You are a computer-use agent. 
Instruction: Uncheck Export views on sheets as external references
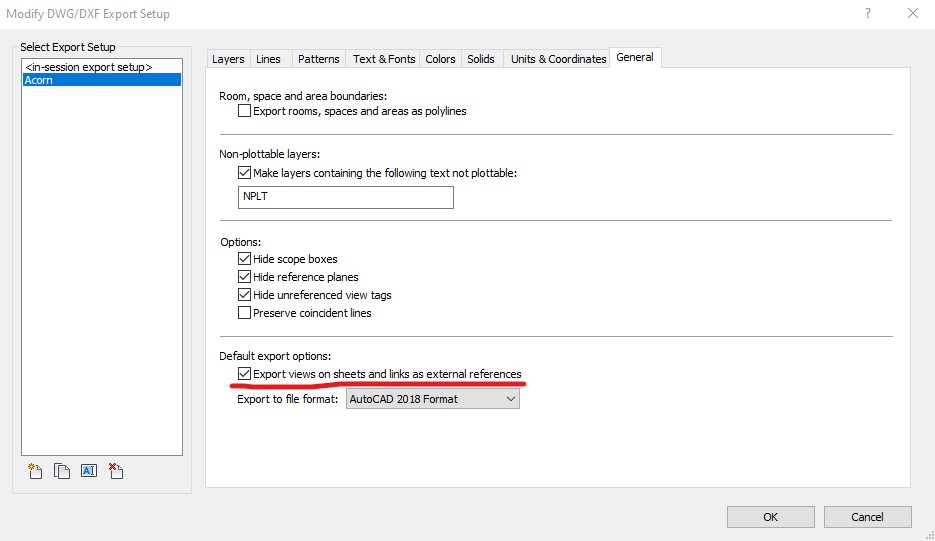coord(245,374)
